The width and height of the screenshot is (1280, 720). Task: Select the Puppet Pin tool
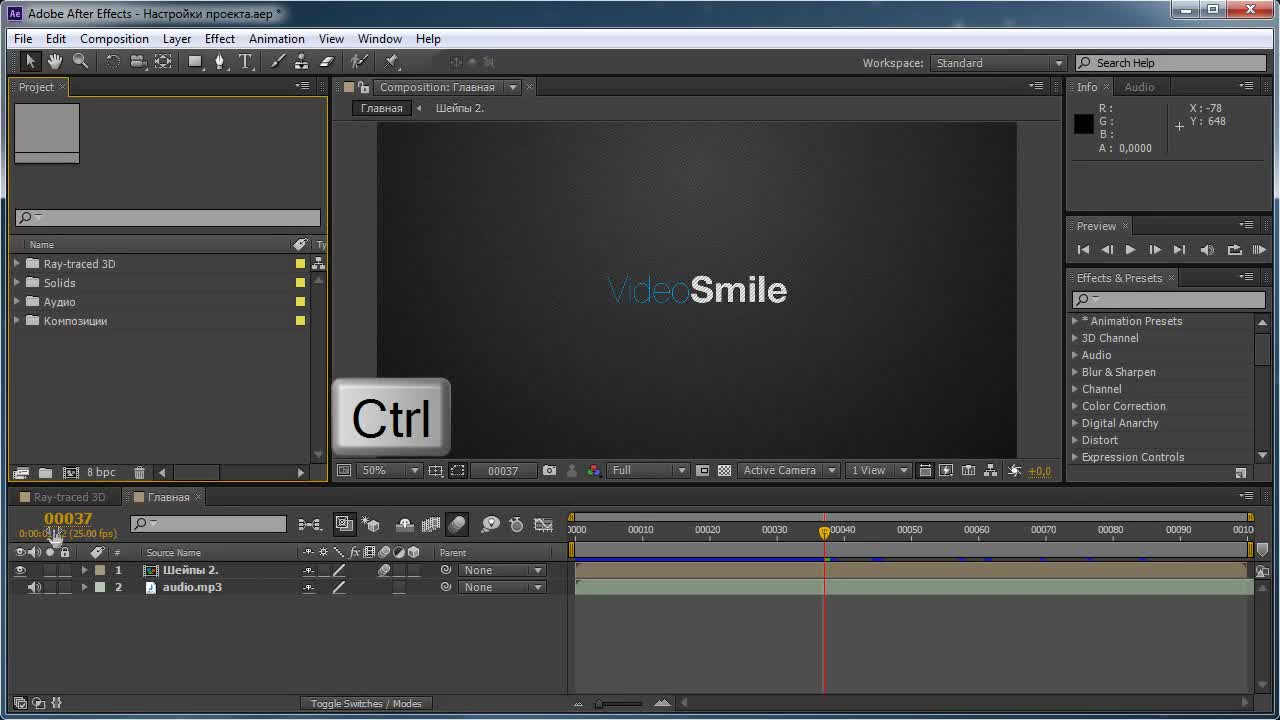click(392, 62)
